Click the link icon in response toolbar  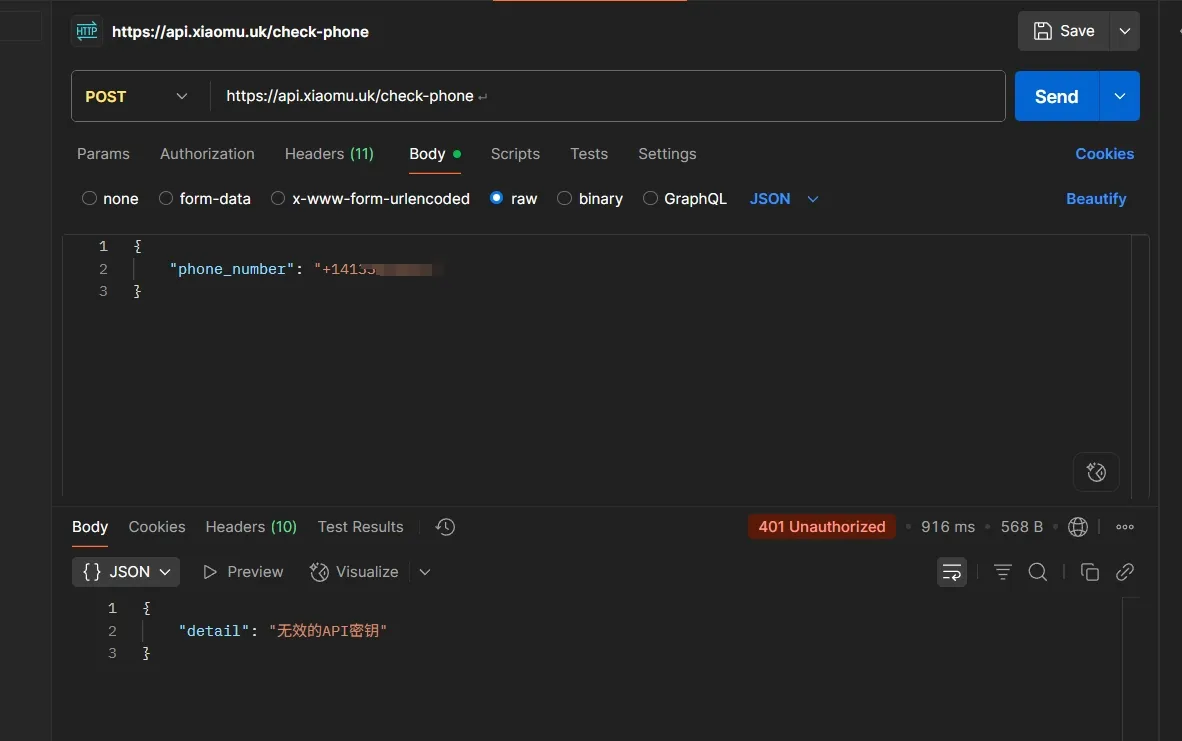pyautogui.click(x=1125, y=572)
